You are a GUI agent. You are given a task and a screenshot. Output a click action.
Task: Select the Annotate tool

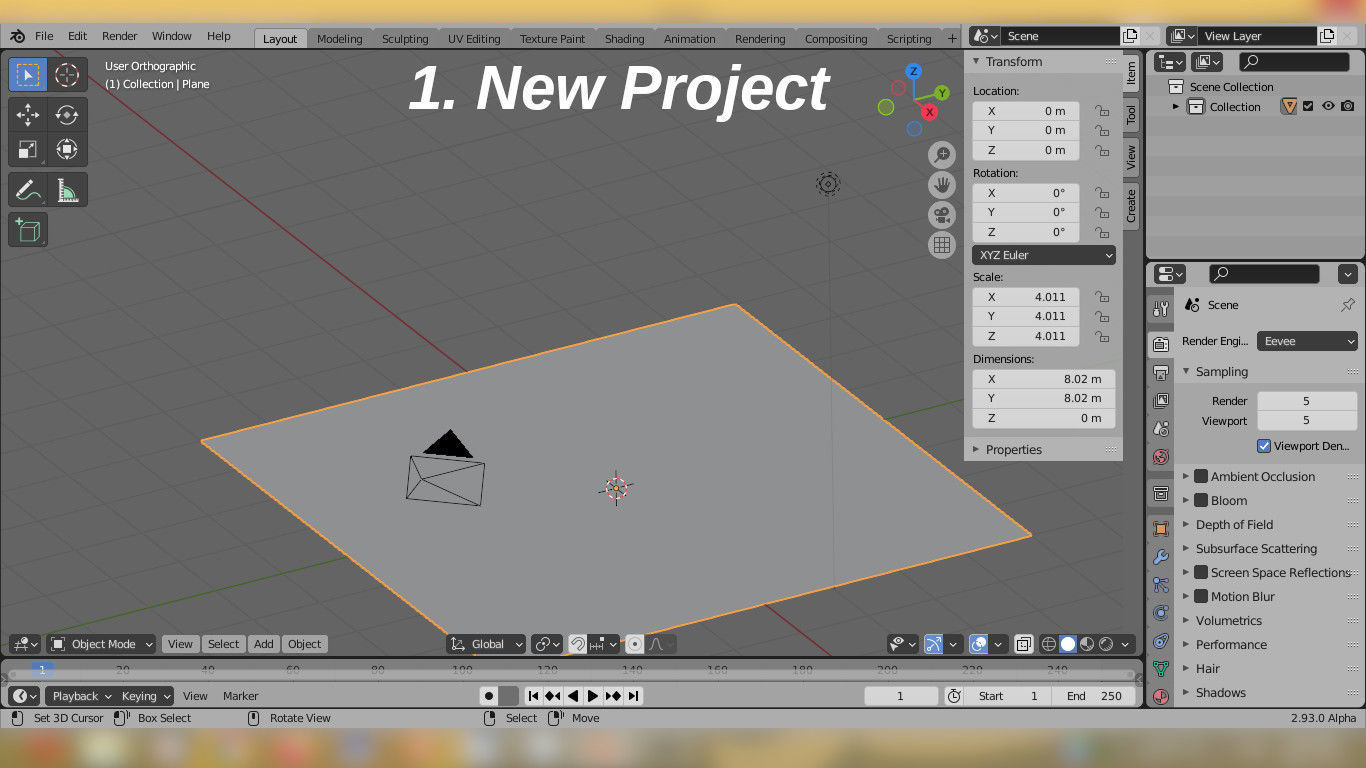click(x=28, y=190)
